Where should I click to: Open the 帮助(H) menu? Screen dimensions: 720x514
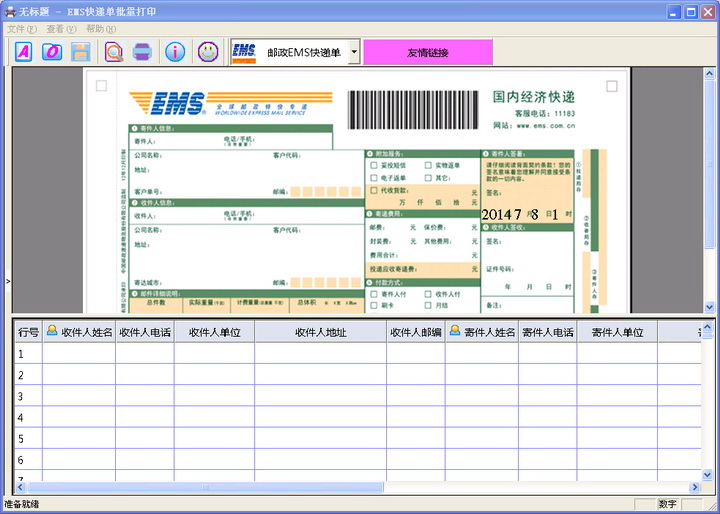(x=101, y=29)
